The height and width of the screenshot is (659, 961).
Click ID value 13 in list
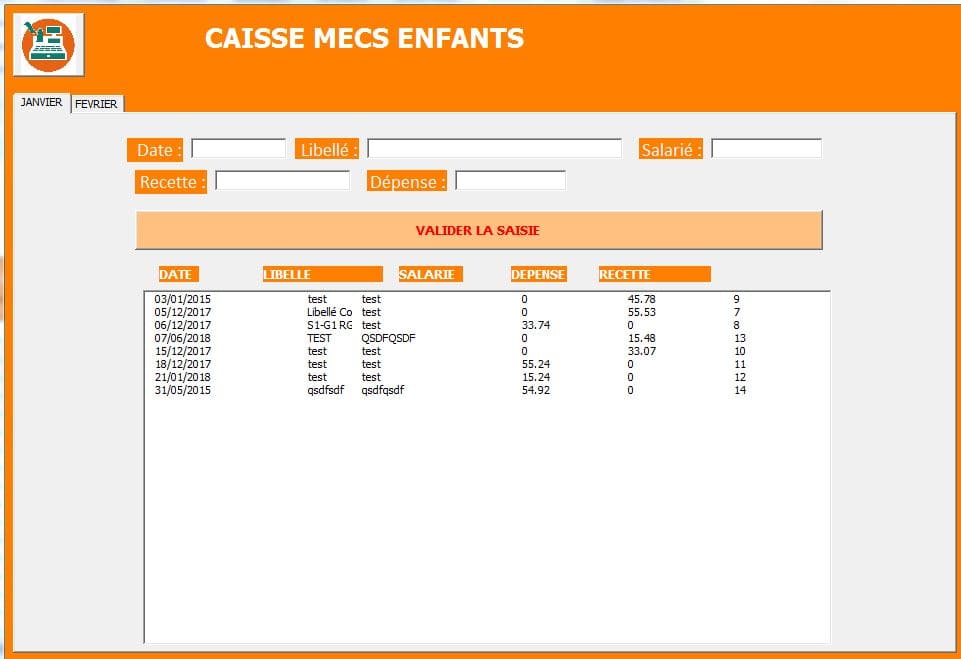740,338
